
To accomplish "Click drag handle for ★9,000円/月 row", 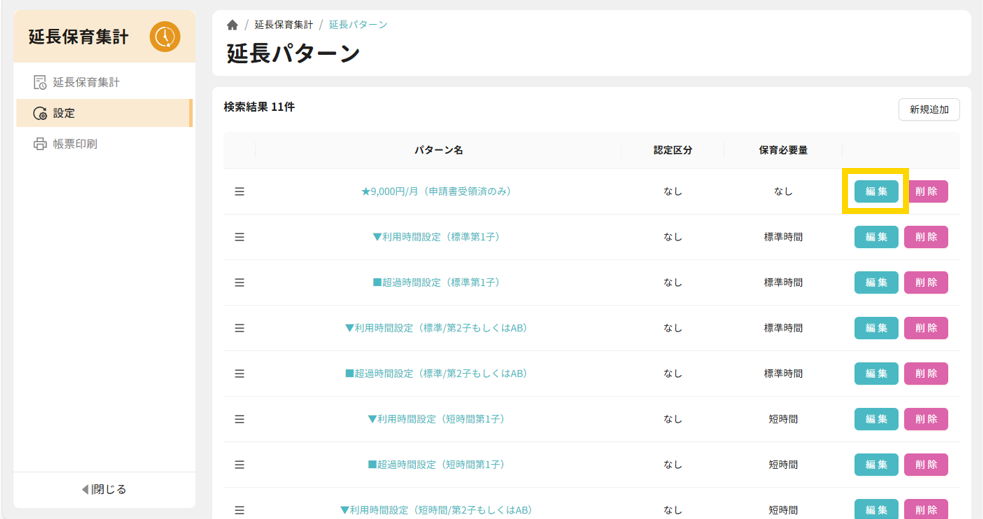I will (239, 191).
